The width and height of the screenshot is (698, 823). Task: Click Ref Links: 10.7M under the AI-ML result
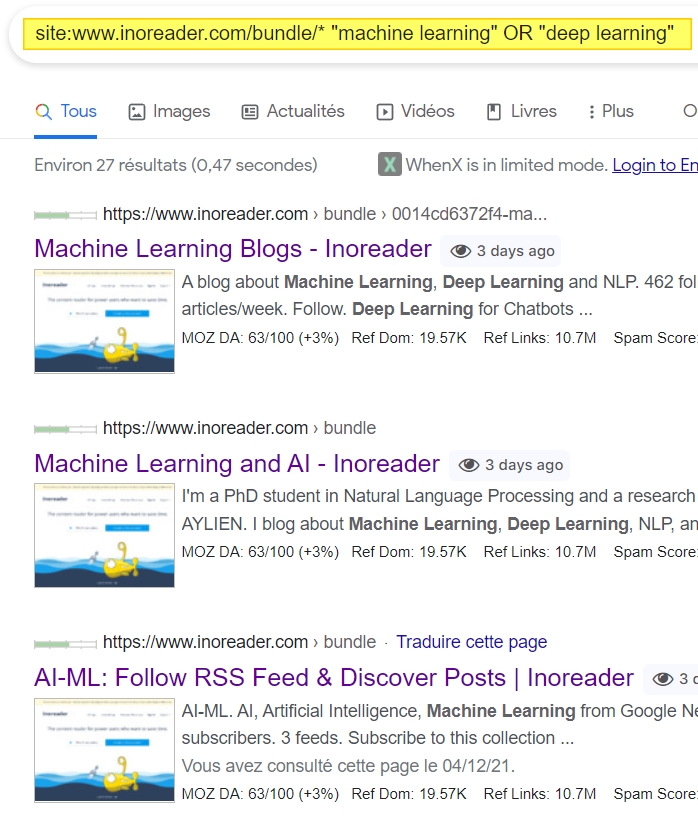tap(540, 794)
